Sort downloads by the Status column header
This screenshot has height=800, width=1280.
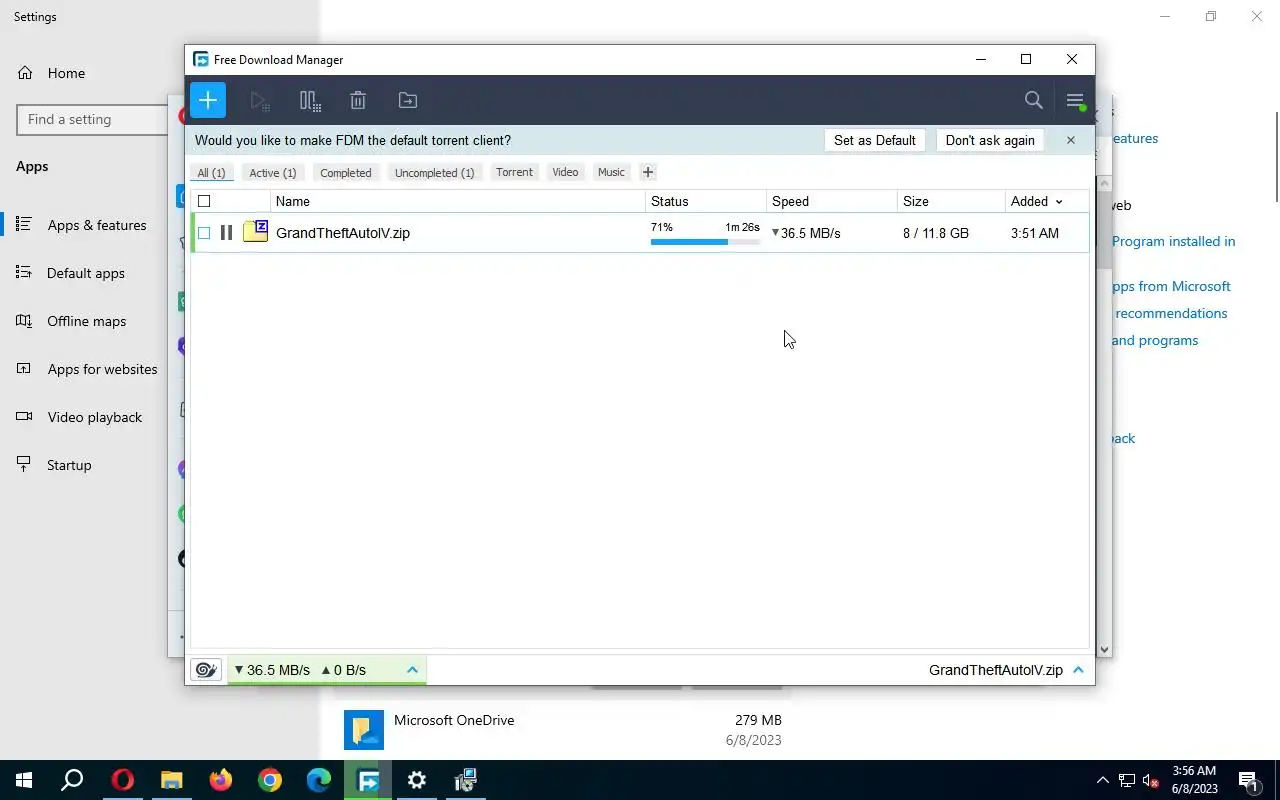coord(706,201)
